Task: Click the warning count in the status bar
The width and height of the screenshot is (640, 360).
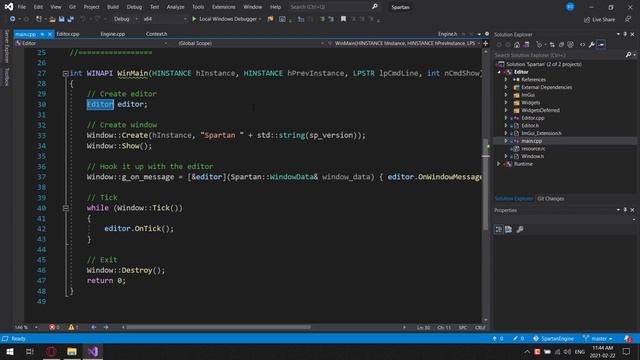Action: 73,327
